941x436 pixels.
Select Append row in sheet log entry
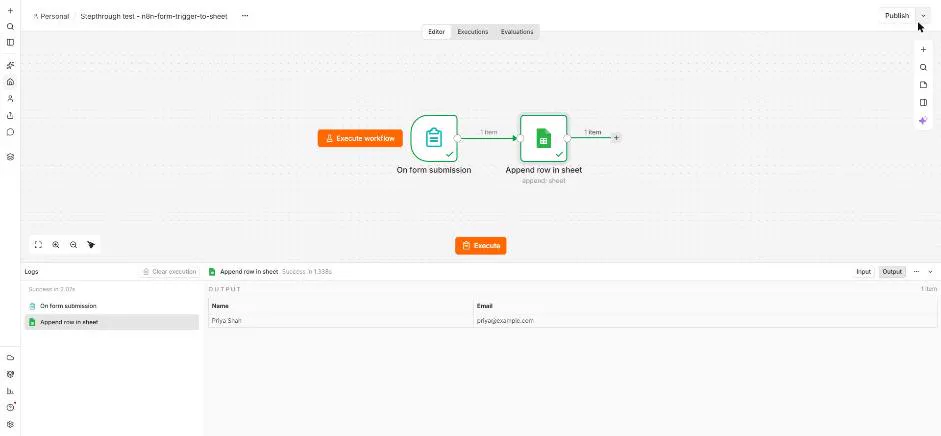[112, 322]
